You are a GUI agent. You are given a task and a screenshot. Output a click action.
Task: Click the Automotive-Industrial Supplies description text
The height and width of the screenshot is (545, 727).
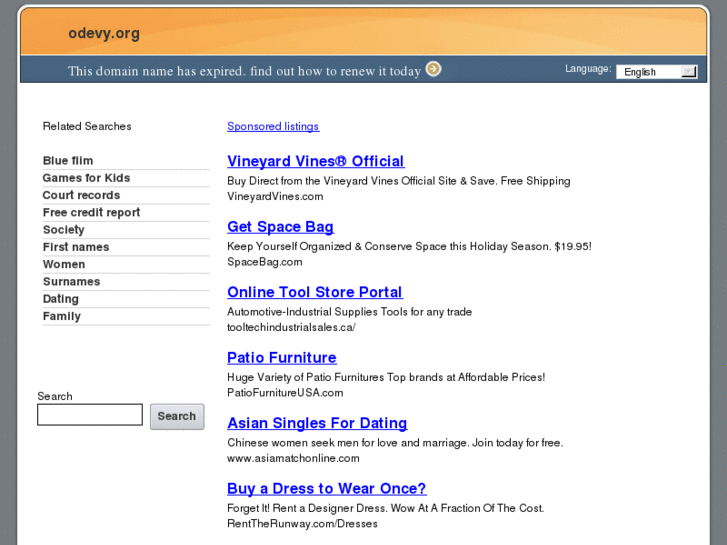coord(350,312)
